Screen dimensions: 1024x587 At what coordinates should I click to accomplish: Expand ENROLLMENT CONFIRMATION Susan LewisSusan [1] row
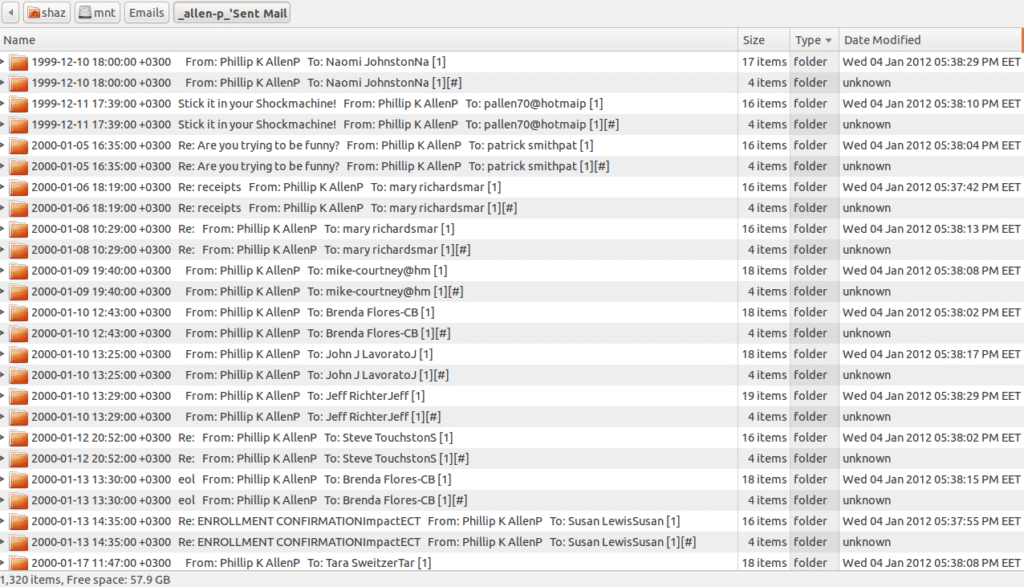pyautogui.click(x=3, y=521)
